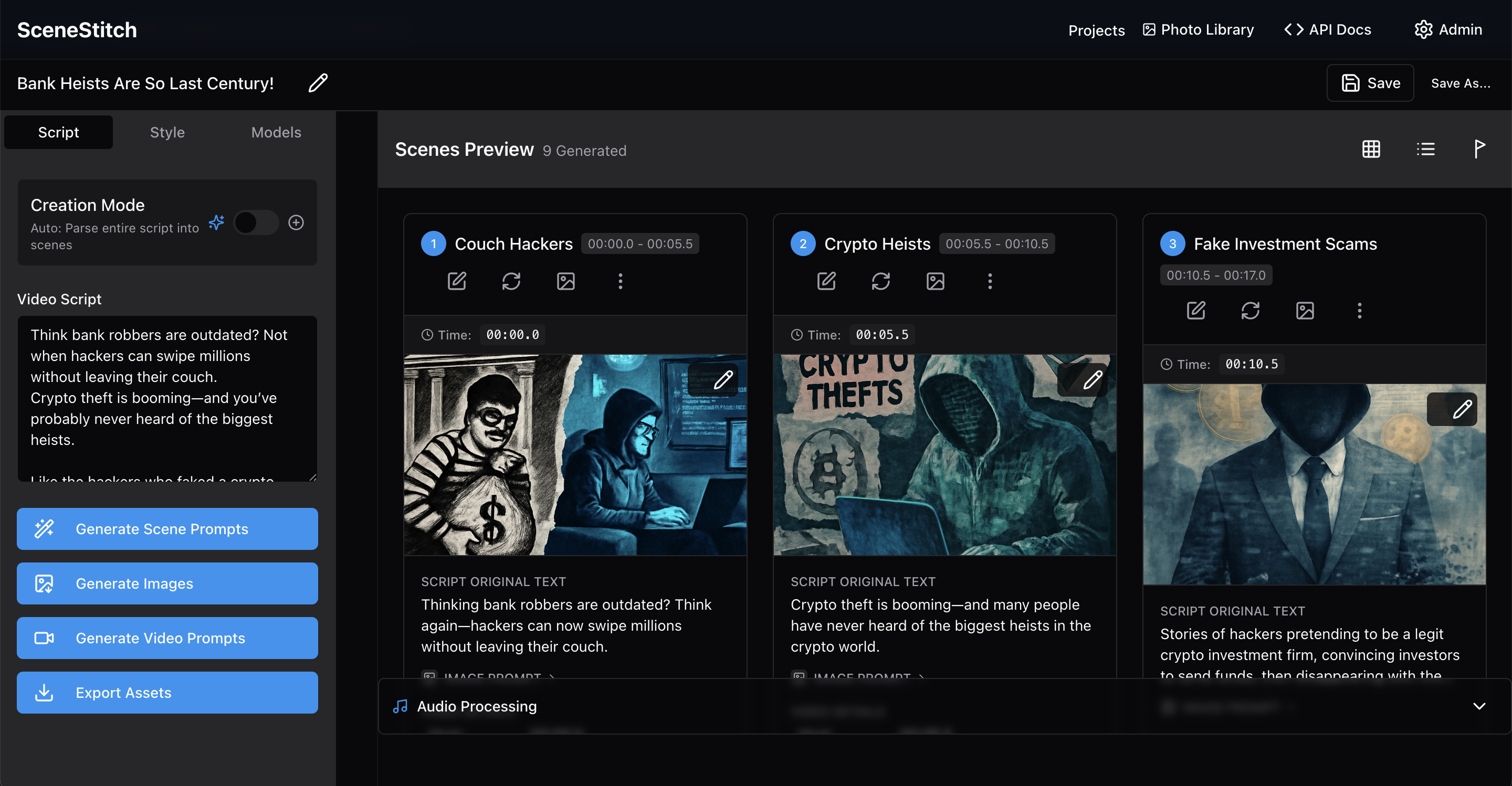
Task: Click the plus icon in the Creation Mode panel
Action: (x=296, y=222)
